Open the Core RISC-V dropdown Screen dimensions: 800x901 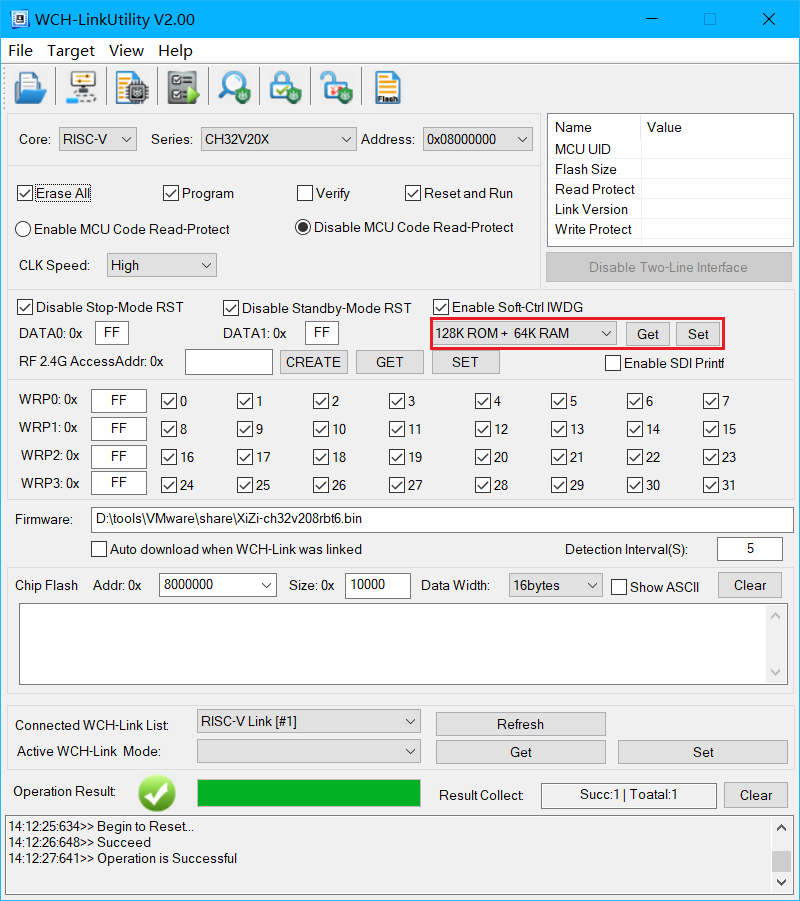[98, 139]
